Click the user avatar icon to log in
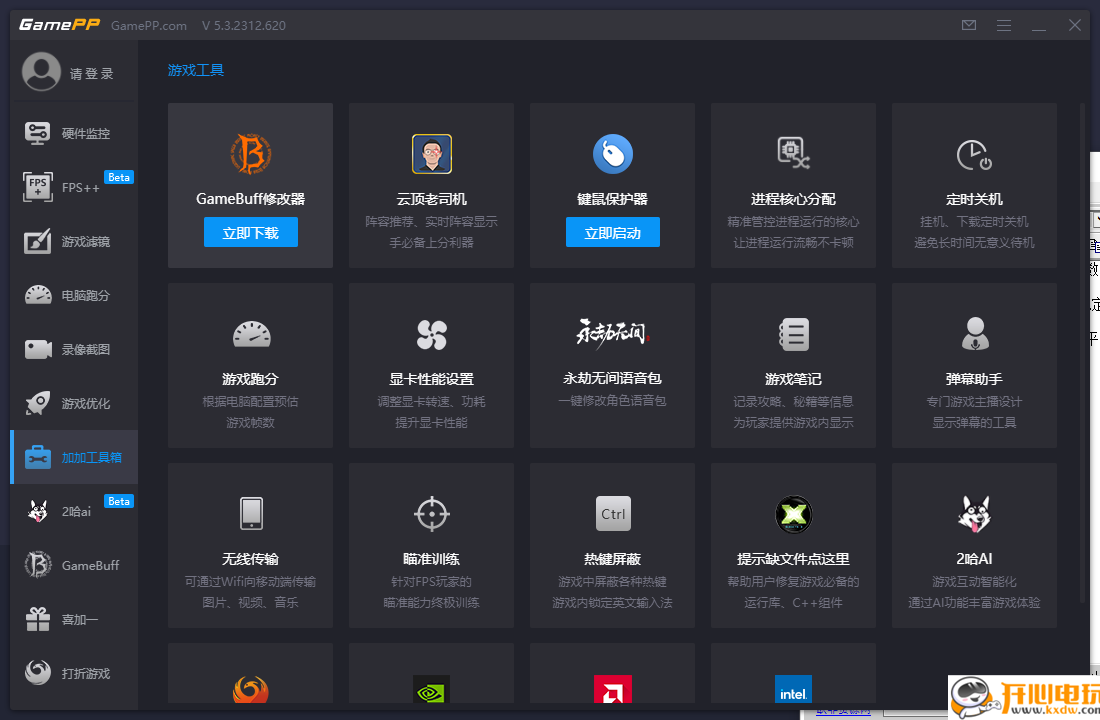Image resolution: width=1100 pixels, height=720 pixels. (x=41, y=72)
